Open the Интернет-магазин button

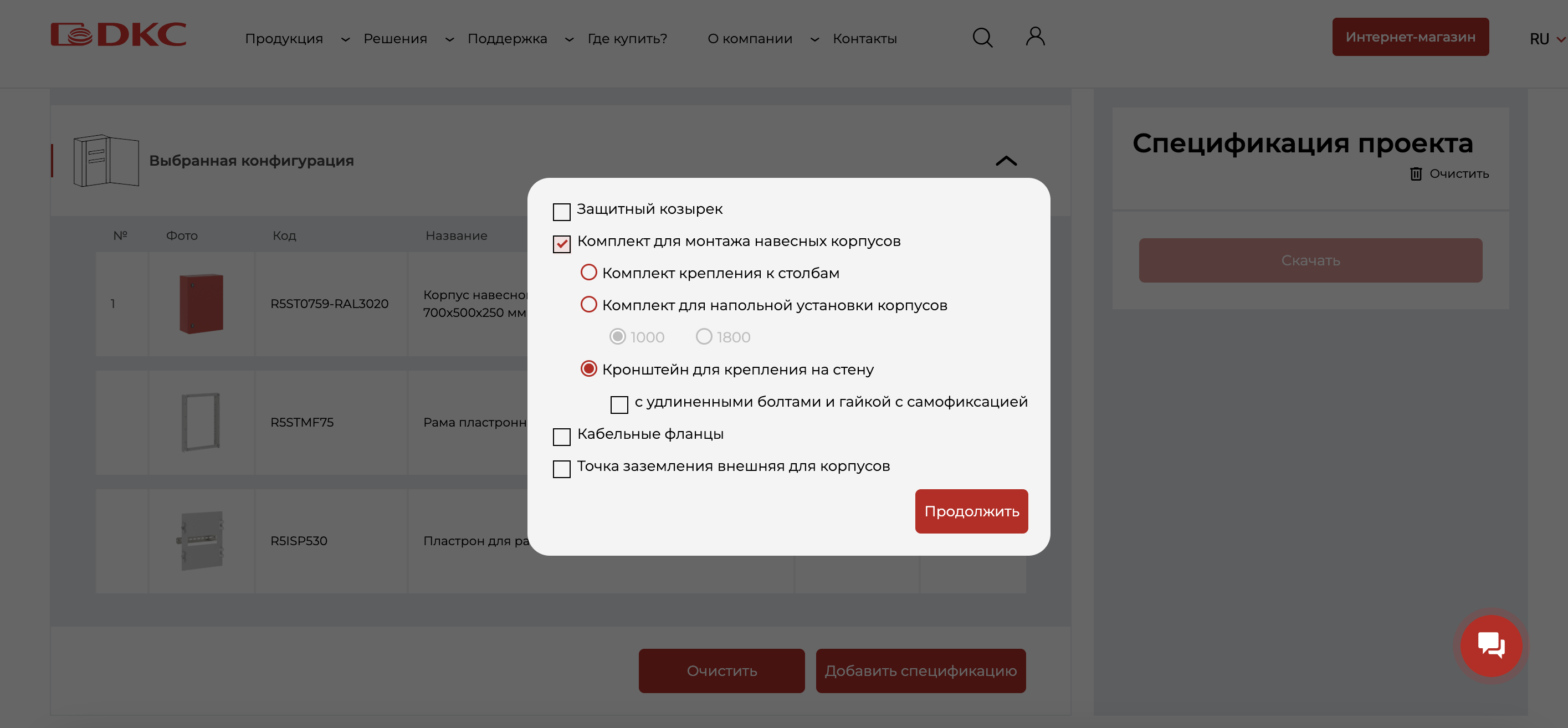[1410, 37]
